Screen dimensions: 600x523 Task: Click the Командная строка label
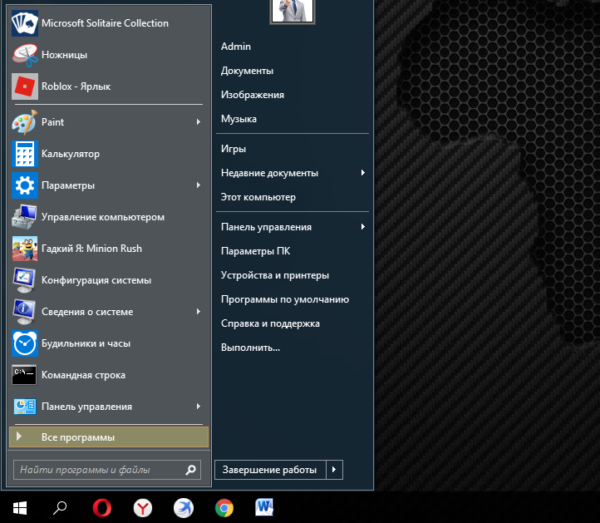(83, 375)
